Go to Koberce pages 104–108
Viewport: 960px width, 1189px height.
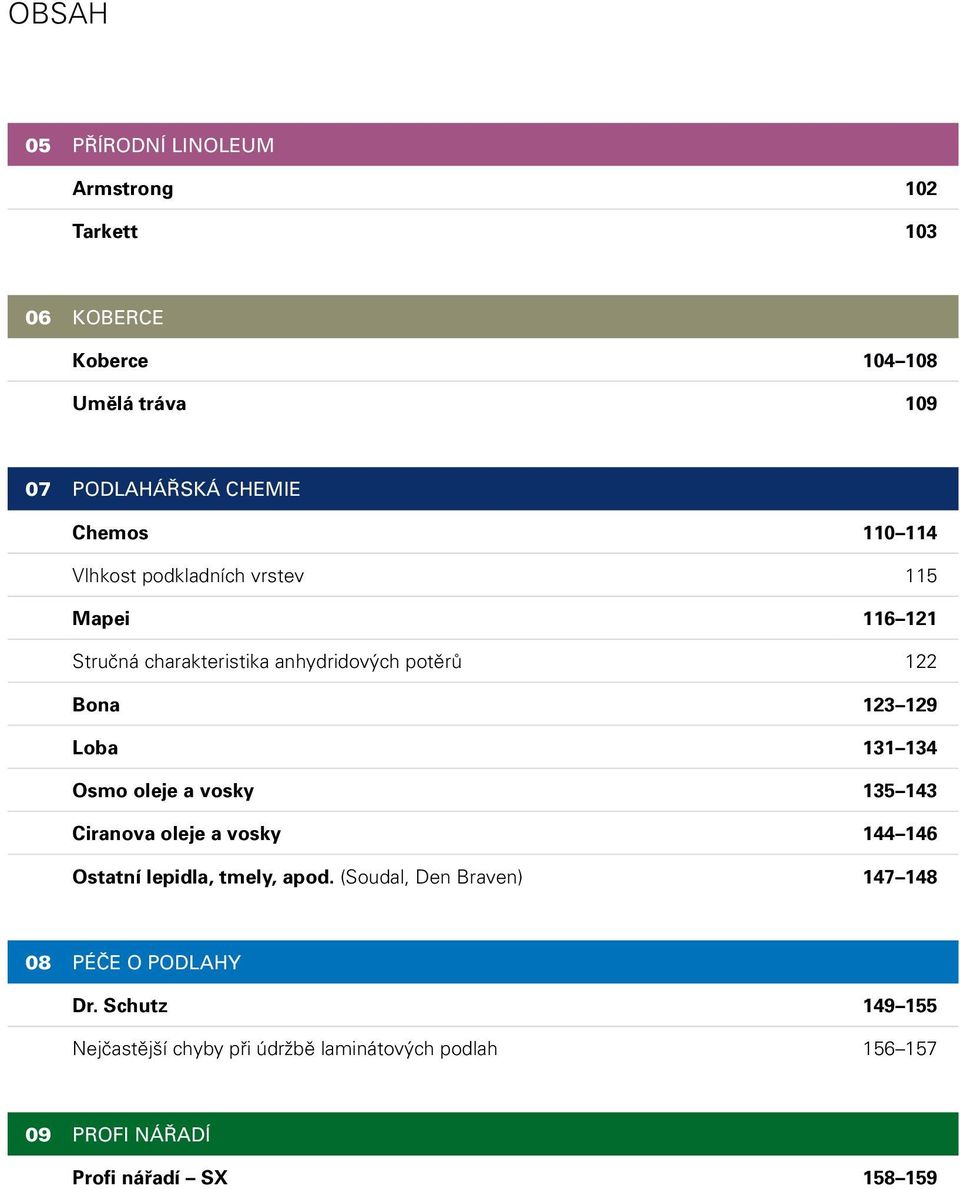(483, 360)
